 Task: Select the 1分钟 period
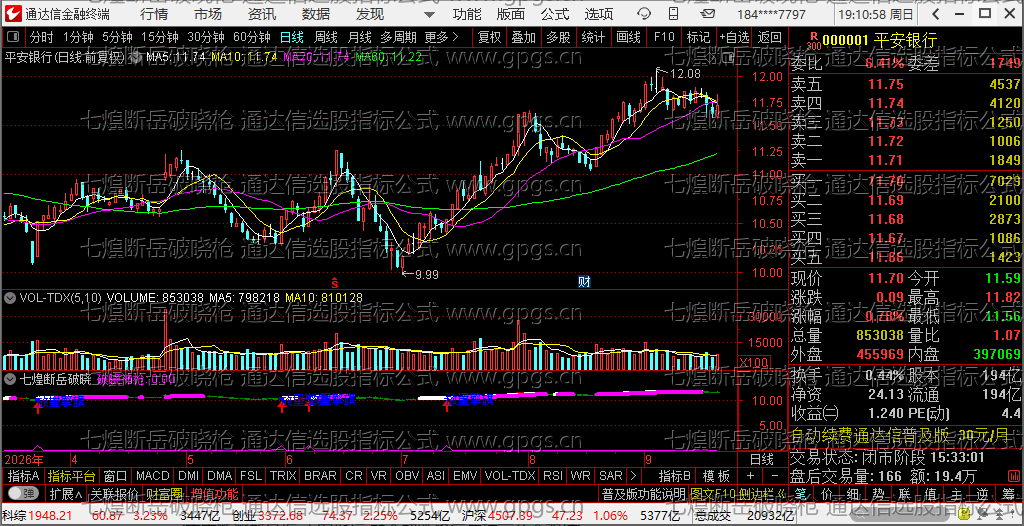(79, 37)
